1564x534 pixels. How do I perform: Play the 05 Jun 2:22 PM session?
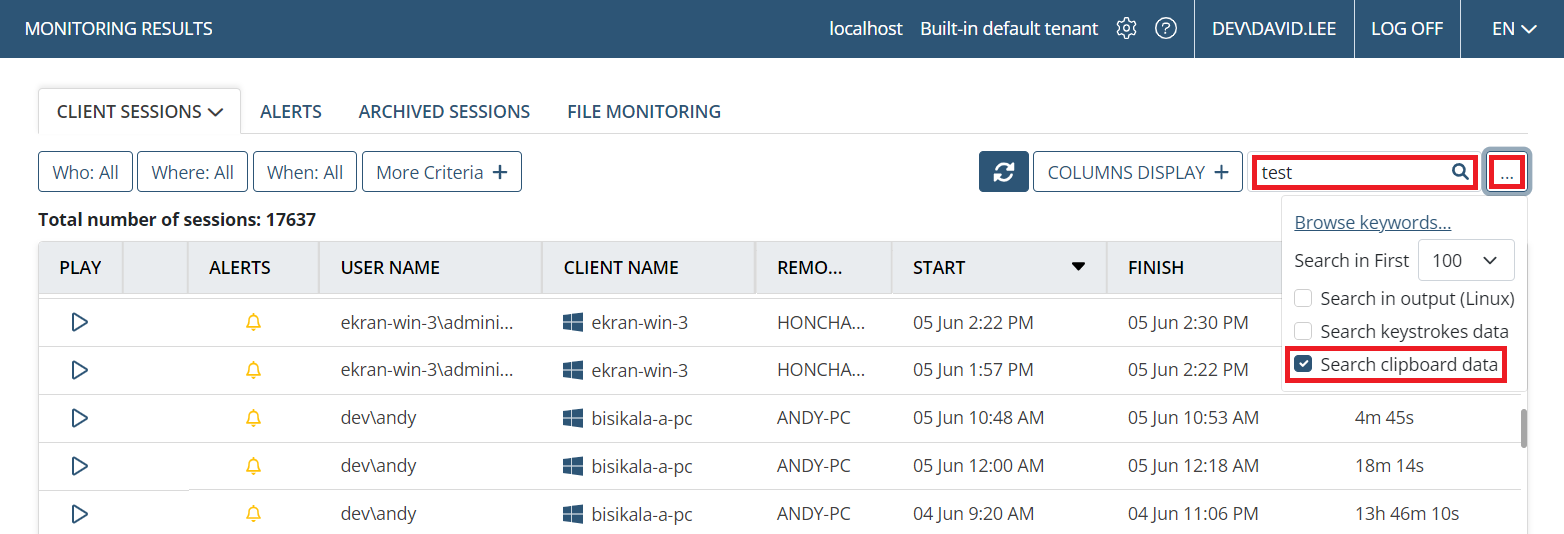click(x=80, y=322)
